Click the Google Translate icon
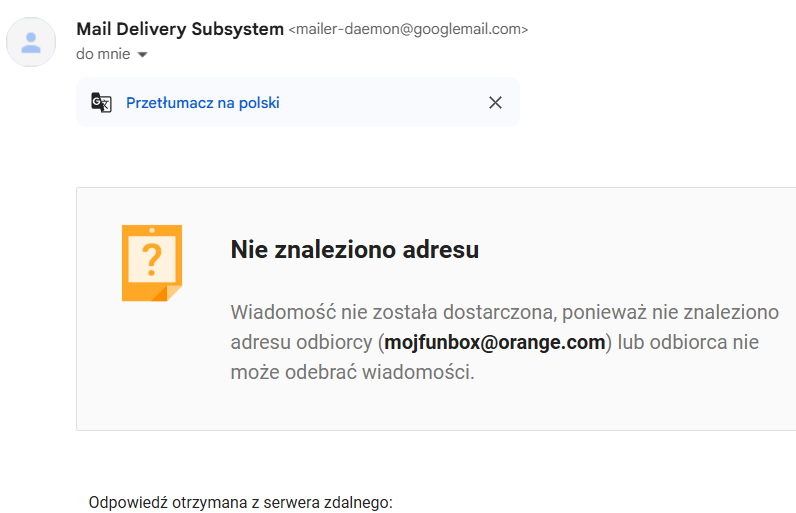 [102, 102]
